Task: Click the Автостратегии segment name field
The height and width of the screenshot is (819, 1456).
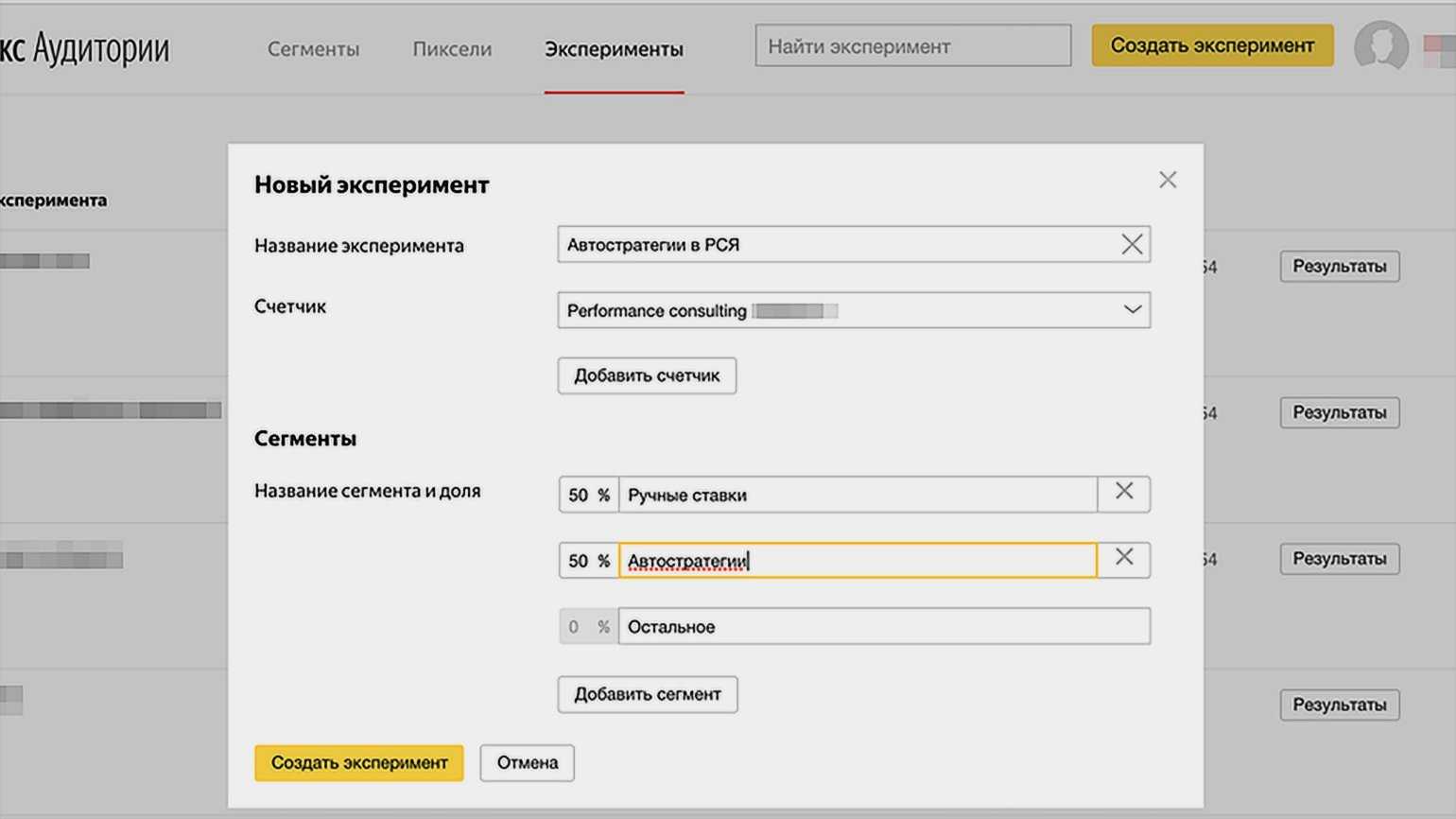Action: click(858, 561)
